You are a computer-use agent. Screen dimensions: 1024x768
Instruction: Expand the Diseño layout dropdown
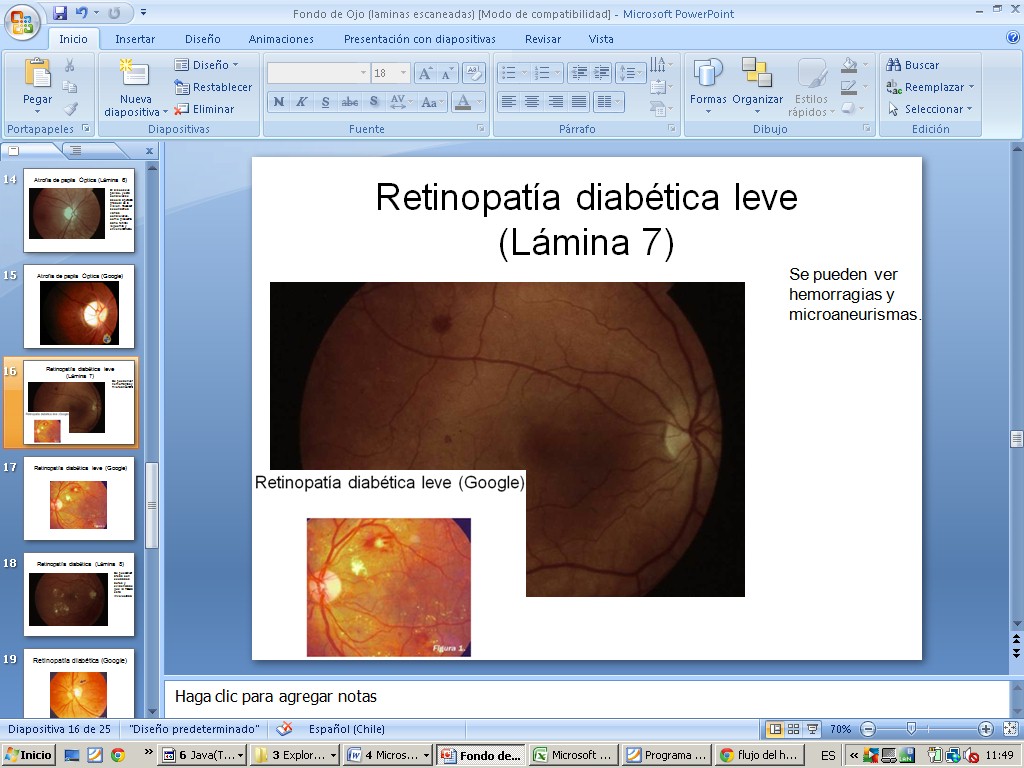pyautogui.click(x=207, y=65)
